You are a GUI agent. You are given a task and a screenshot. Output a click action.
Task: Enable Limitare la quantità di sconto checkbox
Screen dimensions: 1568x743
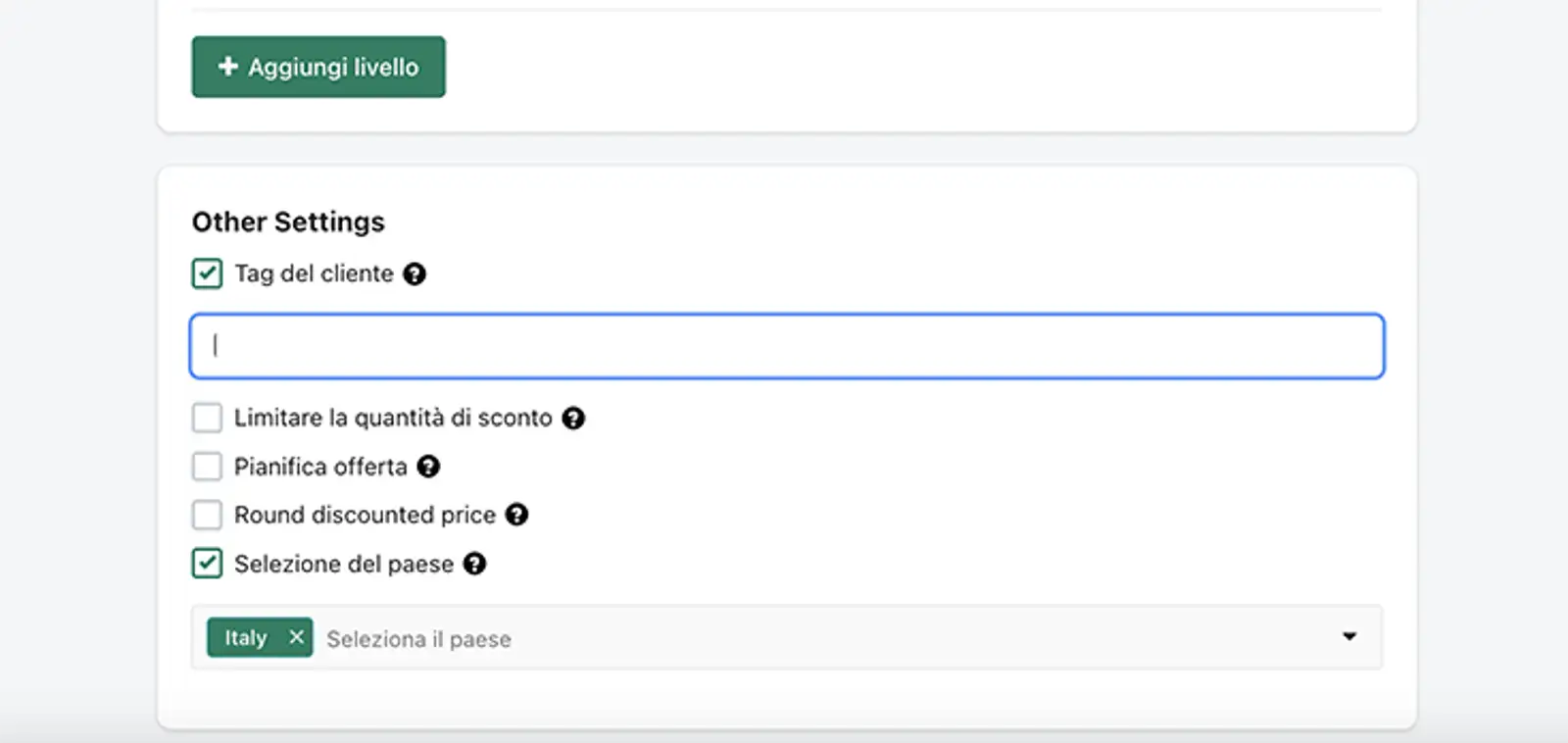point(207,418)
